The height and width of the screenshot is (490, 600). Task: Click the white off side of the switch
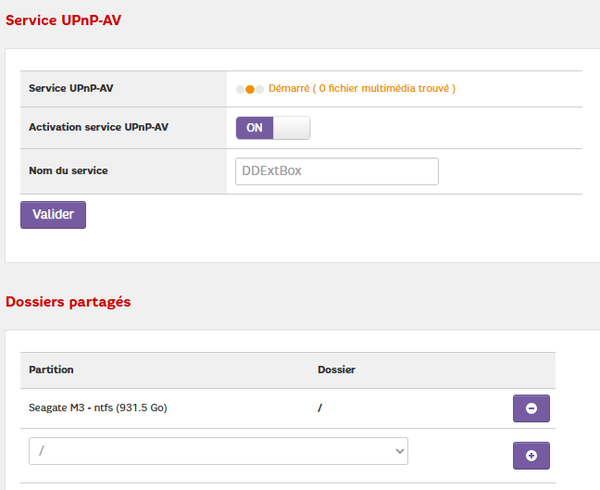pos(291,128)
